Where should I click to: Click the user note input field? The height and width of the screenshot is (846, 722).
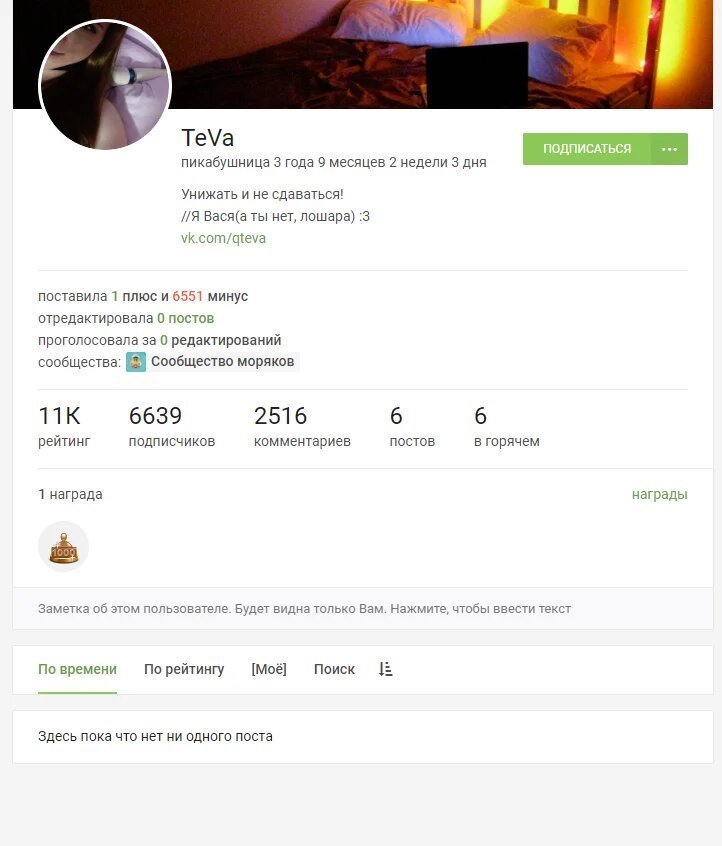pyautogui.click(x=363, y=609)
